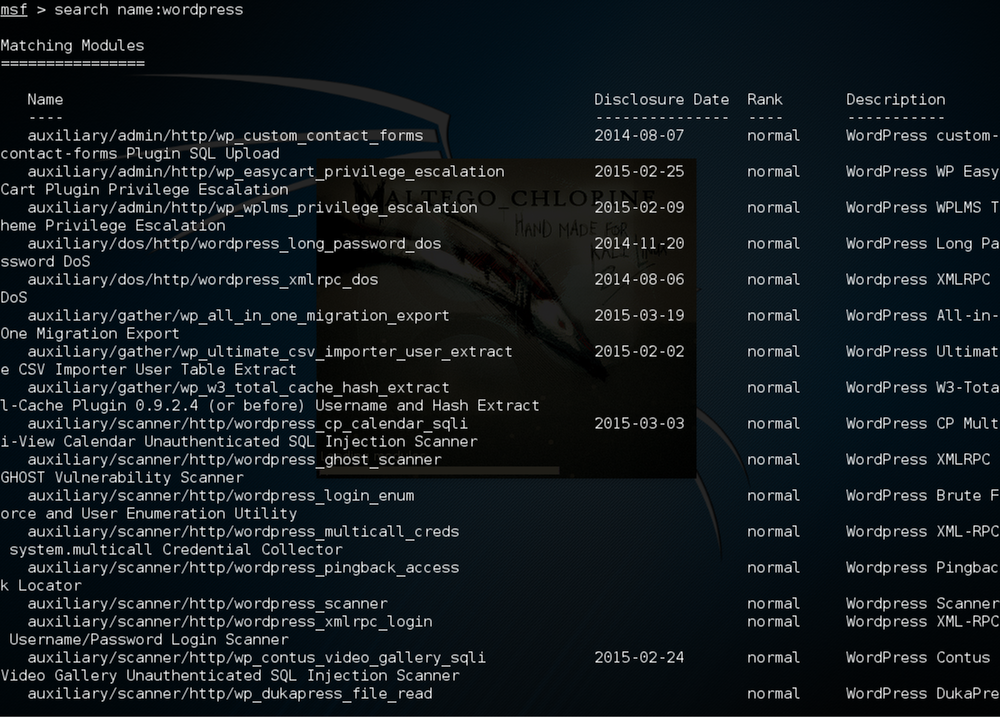Select the wp_w3_total_cache_hash_extract module path
This screenshot has height=717, width=1000.
point(239,388)
